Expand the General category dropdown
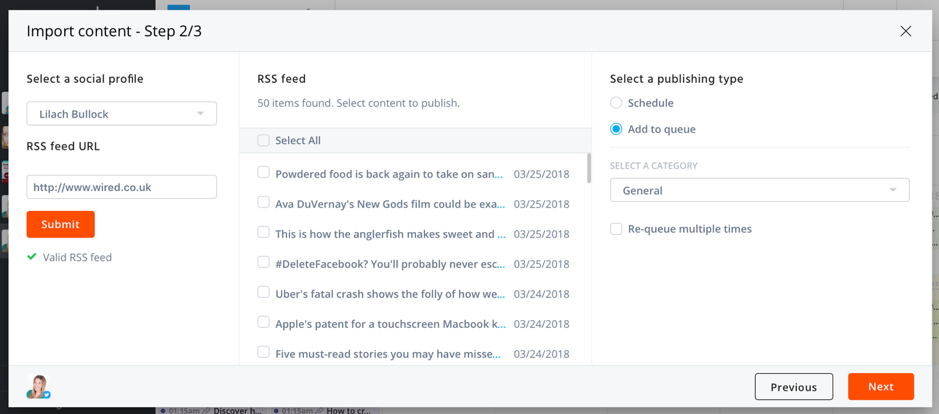The height and width of the screenshot is (414, 939). pyautogui.click(x=759, y=190)
